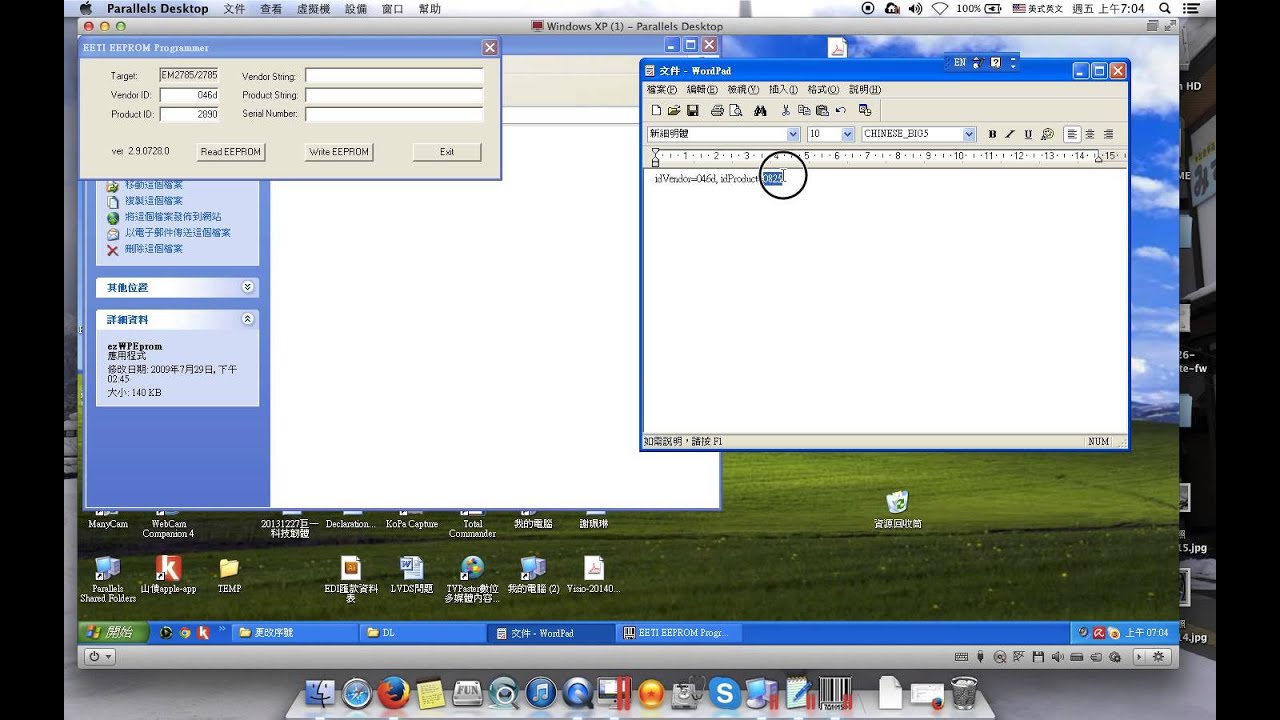The height and width of the screenshot is (720, 1280).
Task: Click the Parallels Shared Folders desktop icon
Action: (107, 579)
